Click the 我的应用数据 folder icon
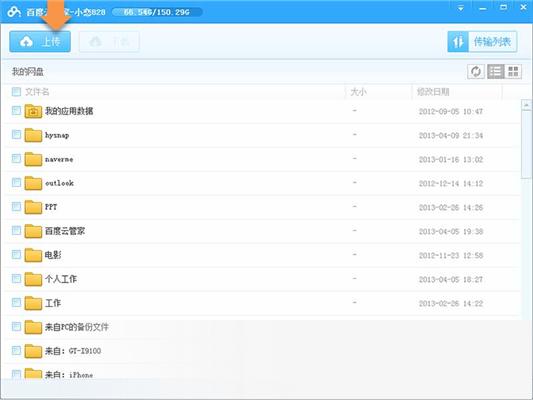This screenshot has width=533, height=400. pyautogui.click(x=33, y=111)
